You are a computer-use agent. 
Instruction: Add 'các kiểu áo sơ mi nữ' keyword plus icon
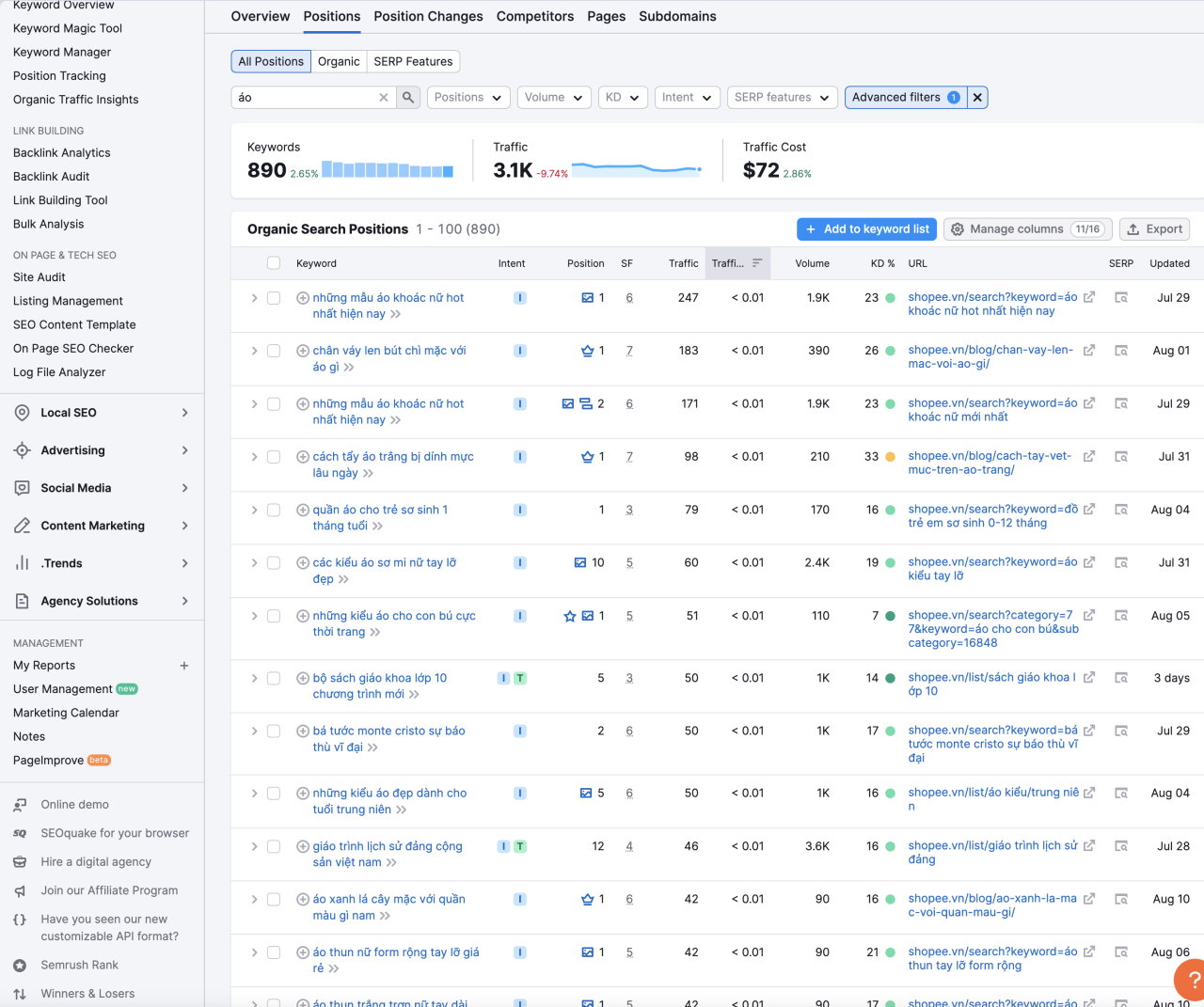pos(303,563)
